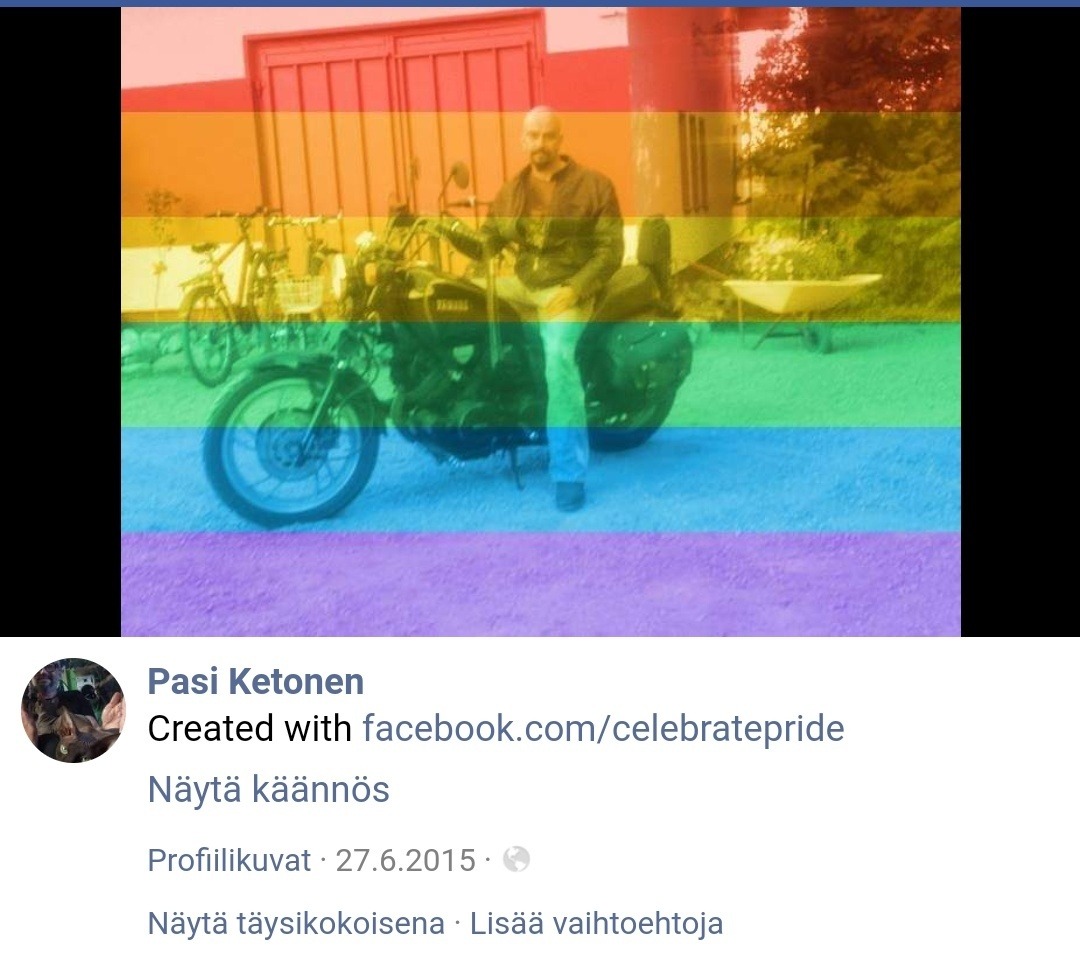The image size is (1080, 964).
Task: Open the Profiilikuvat album link
Action: tap(229, 860)
